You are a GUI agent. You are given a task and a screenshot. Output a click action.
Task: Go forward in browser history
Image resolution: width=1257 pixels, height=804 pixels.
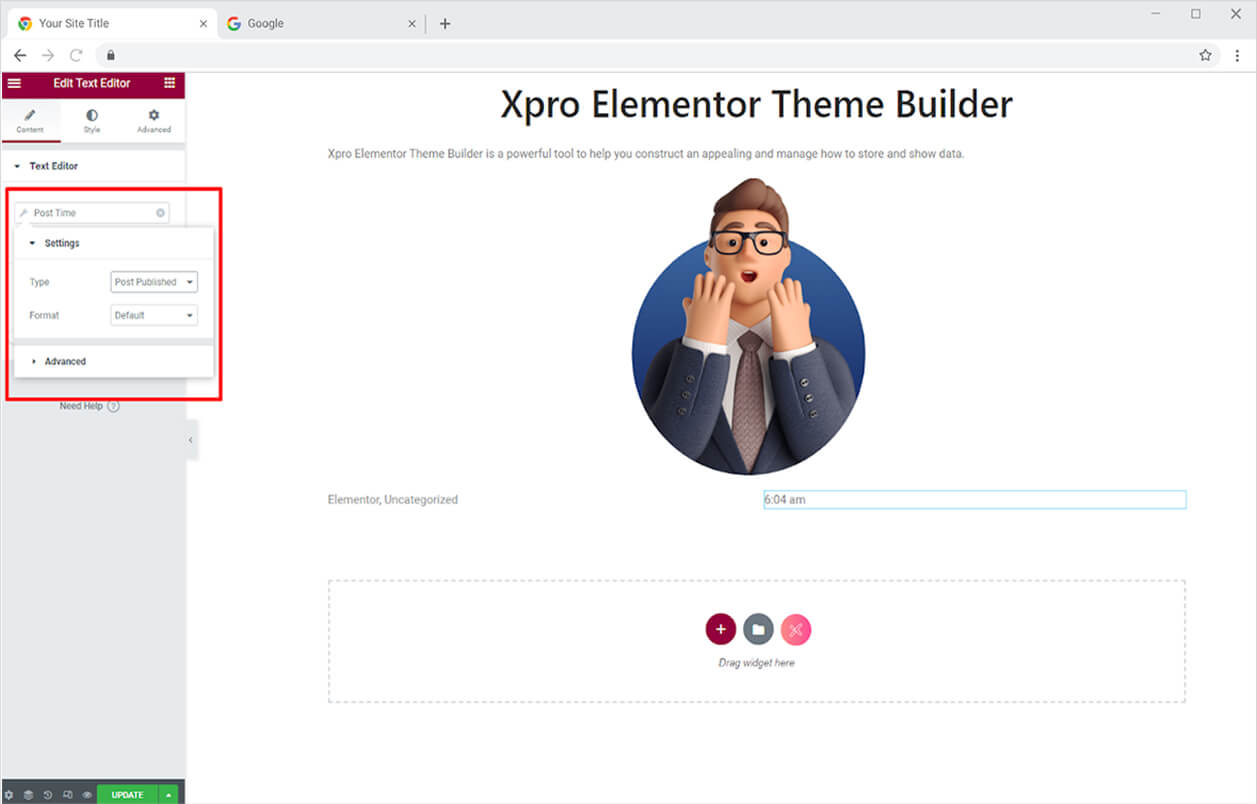(48, 55)
